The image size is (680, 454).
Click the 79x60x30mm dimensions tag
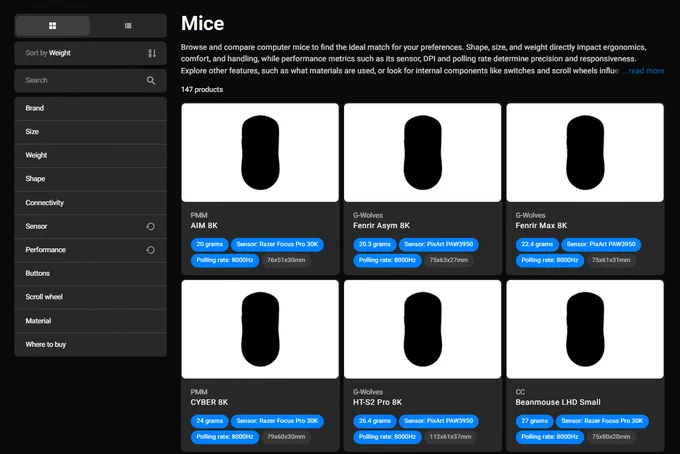point(286,437)
